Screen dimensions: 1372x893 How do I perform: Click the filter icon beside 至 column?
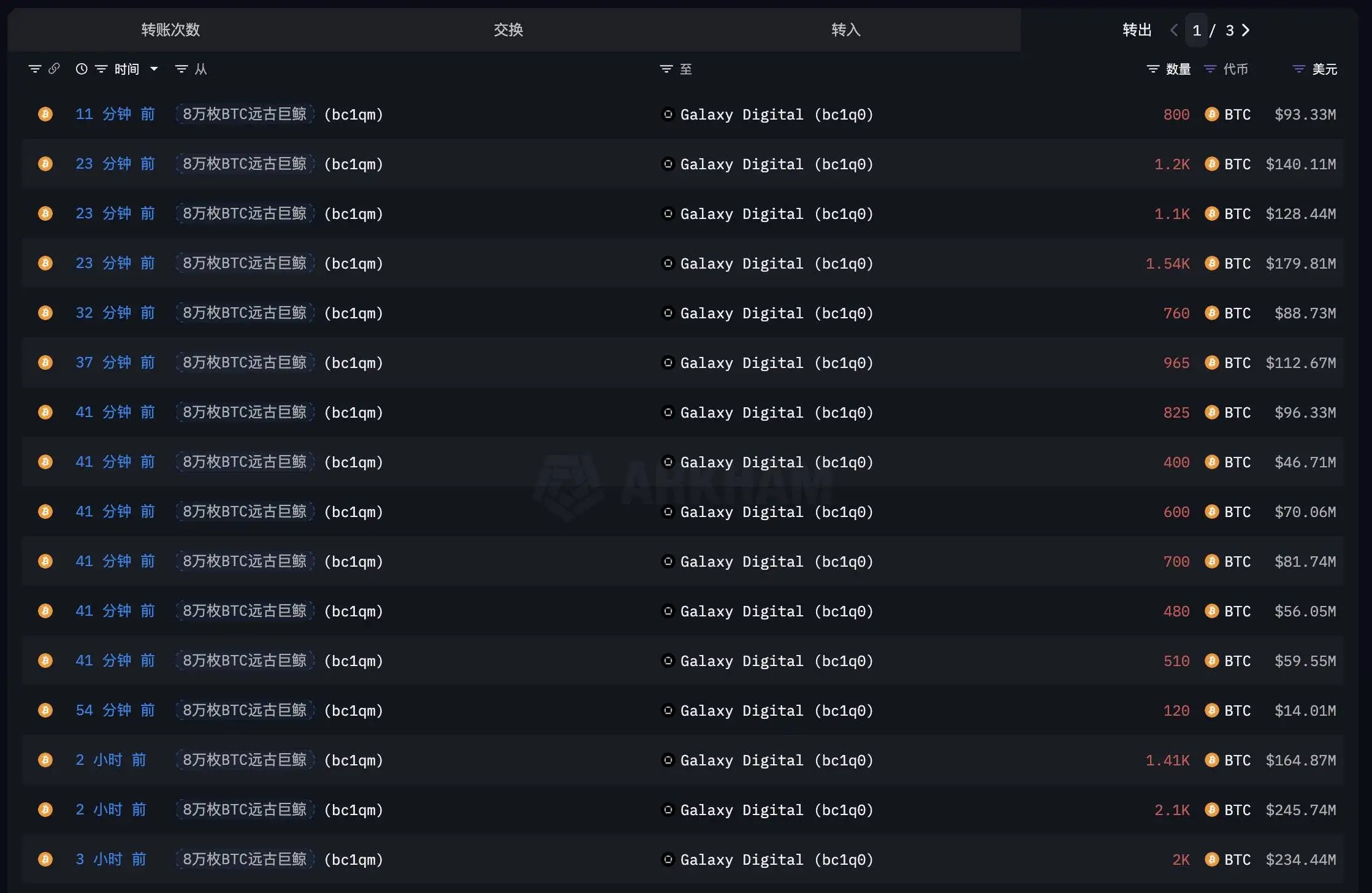(x=666, y=69)
